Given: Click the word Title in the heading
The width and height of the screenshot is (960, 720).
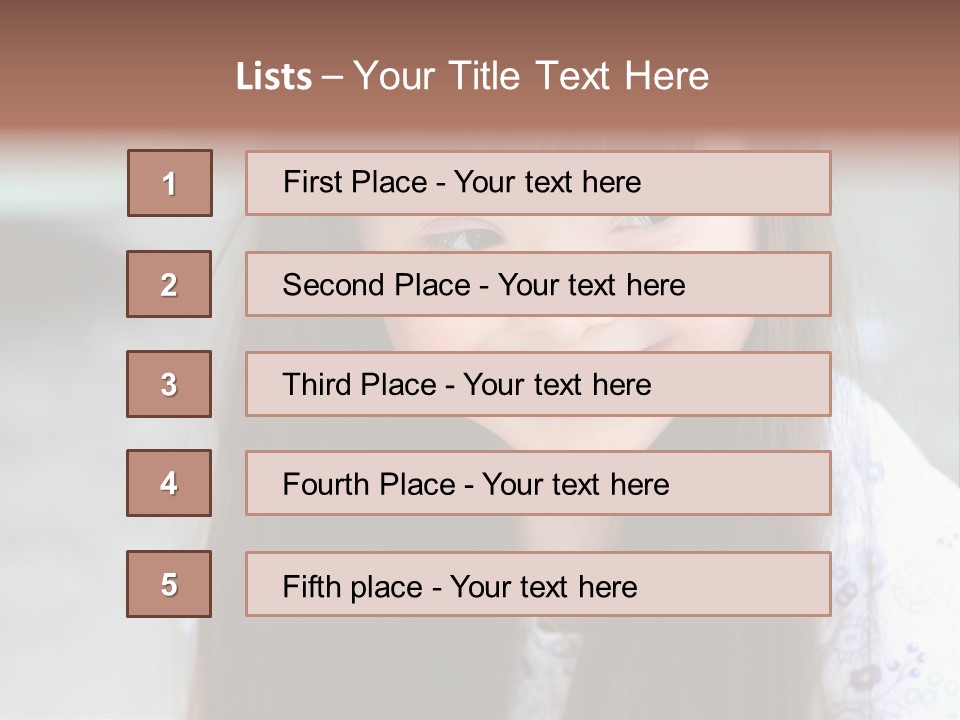Looking at the screenshot, I should point(485,76).
